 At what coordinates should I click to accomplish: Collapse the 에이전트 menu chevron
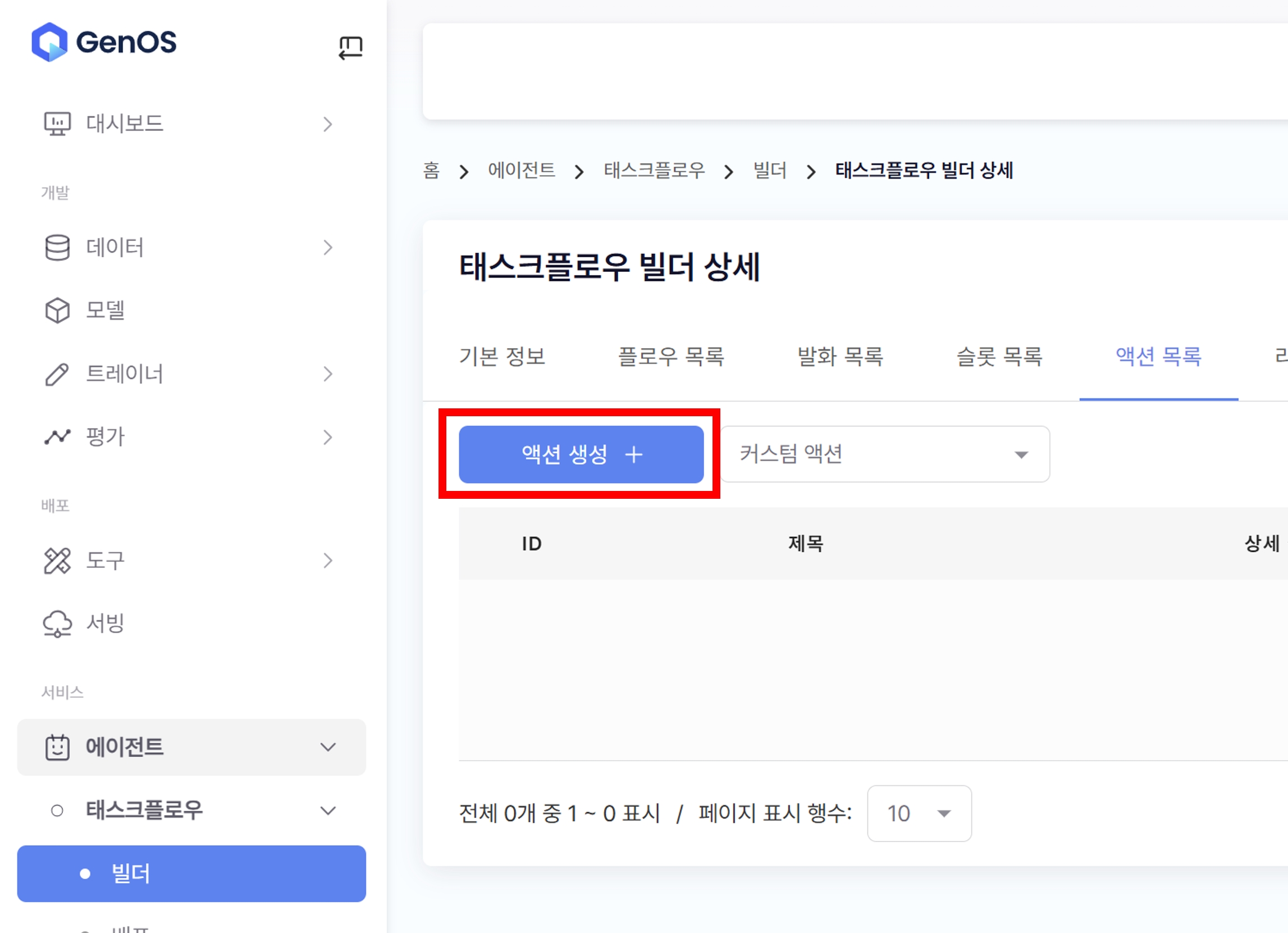[x=328, y=747]
